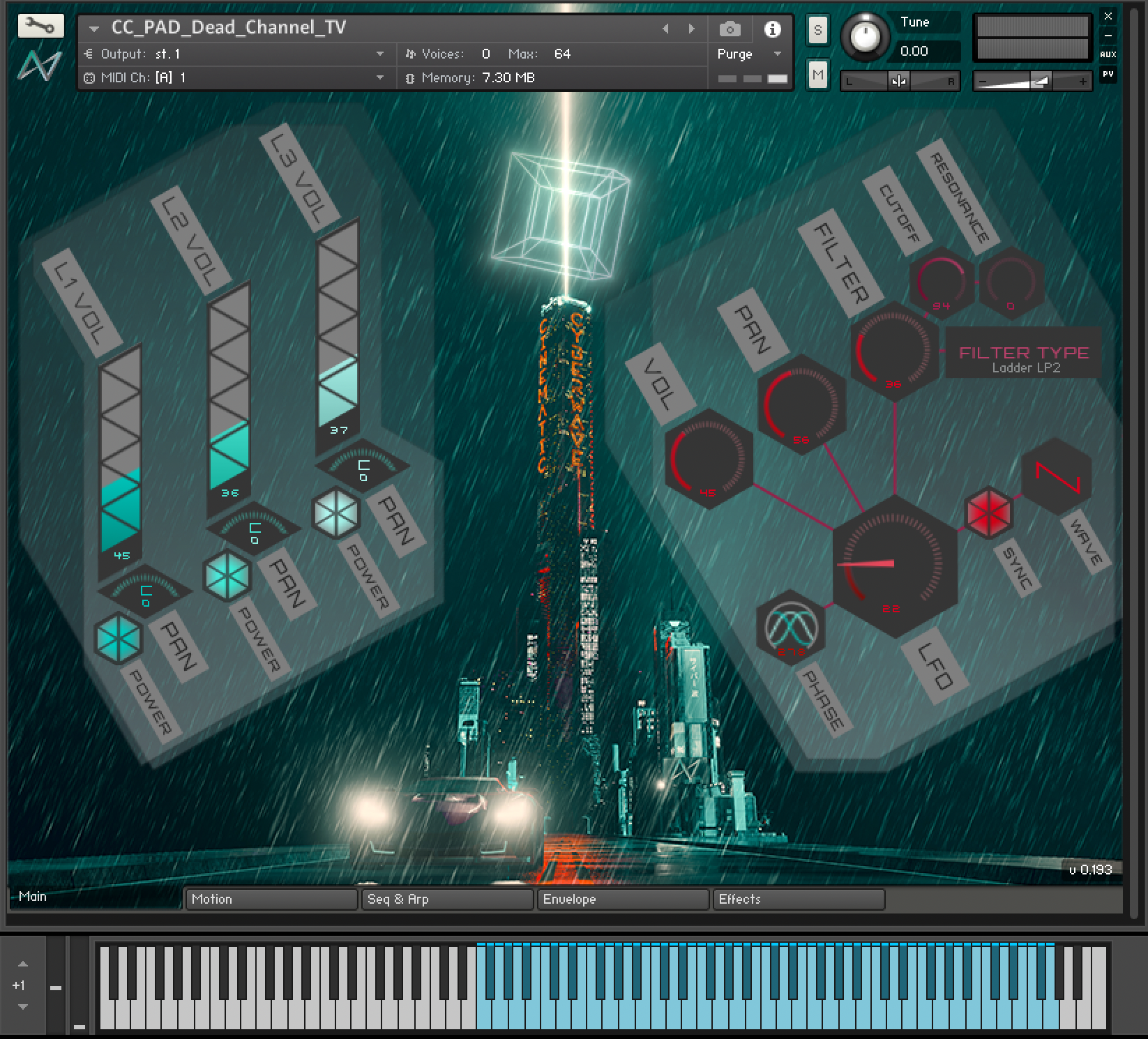Viewport: 1148px width, 1039px height.
Task: Click the LFO phase waveform icon
Action: coord(791,627)
